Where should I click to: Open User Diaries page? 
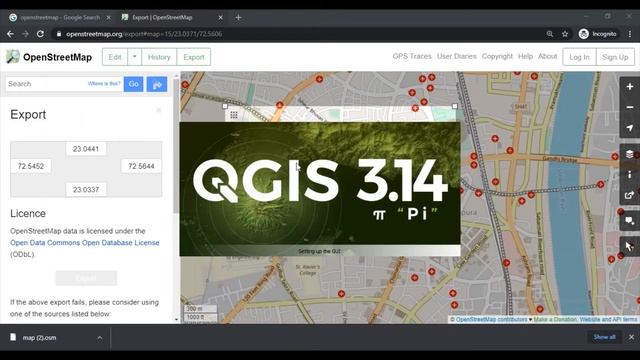click(456, 56)
